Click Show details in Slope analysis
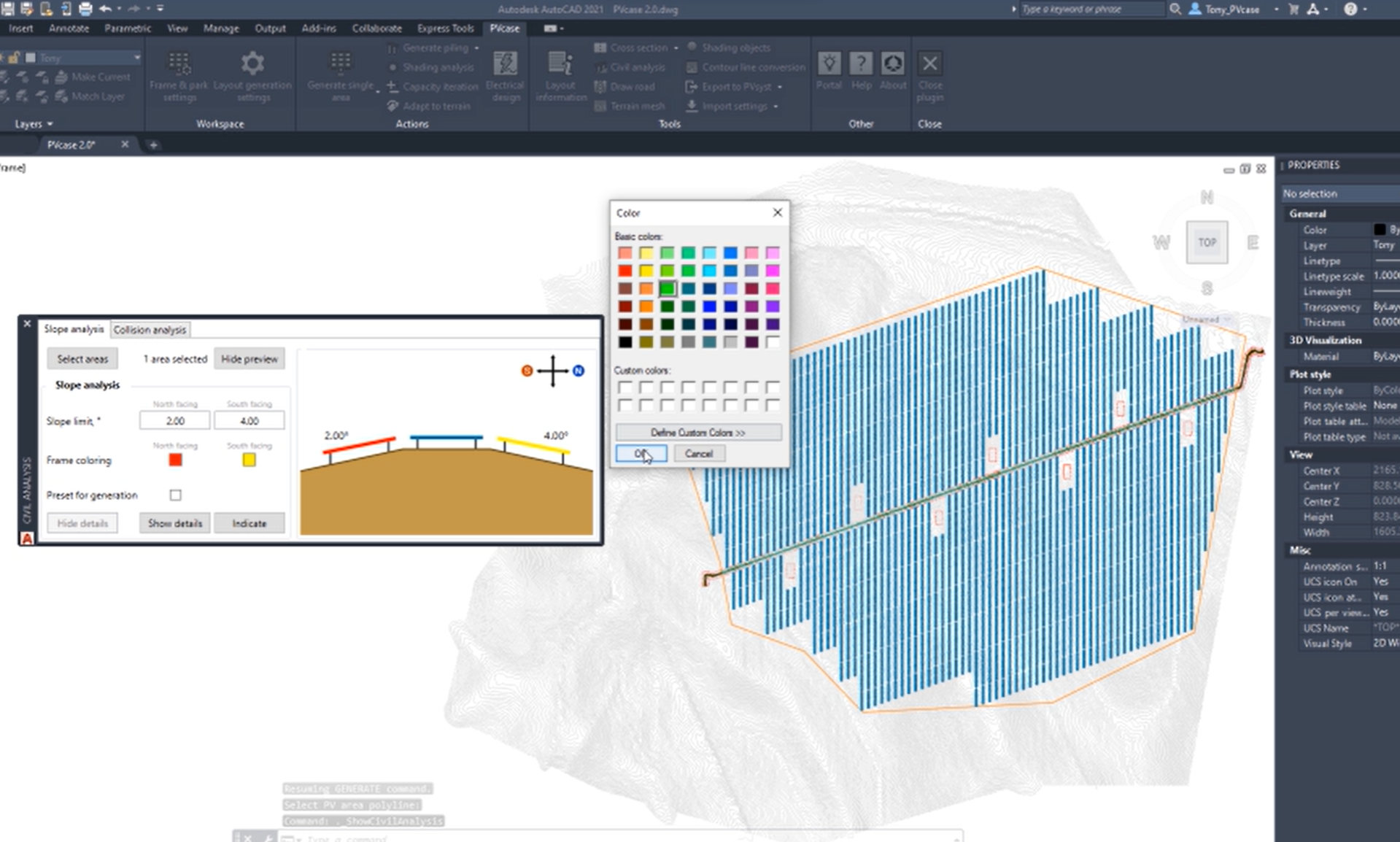Image resolution: width=1400 pixels, height=842 pixels. coord(174,523)
